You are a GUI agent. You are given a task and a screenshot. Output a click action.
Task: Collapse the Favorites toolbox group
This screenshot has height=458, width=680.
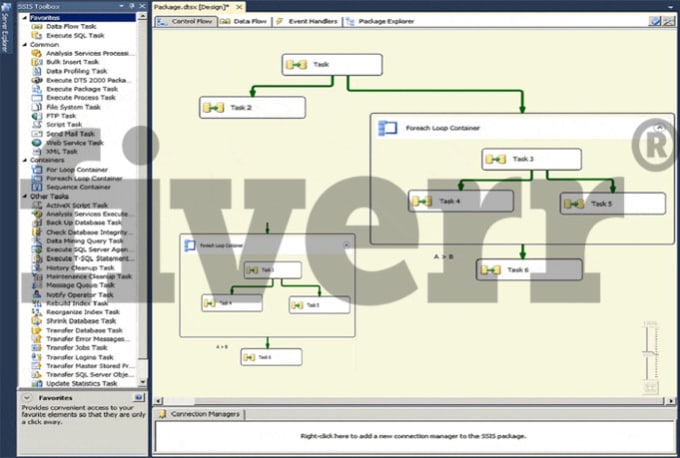[25, 18]
